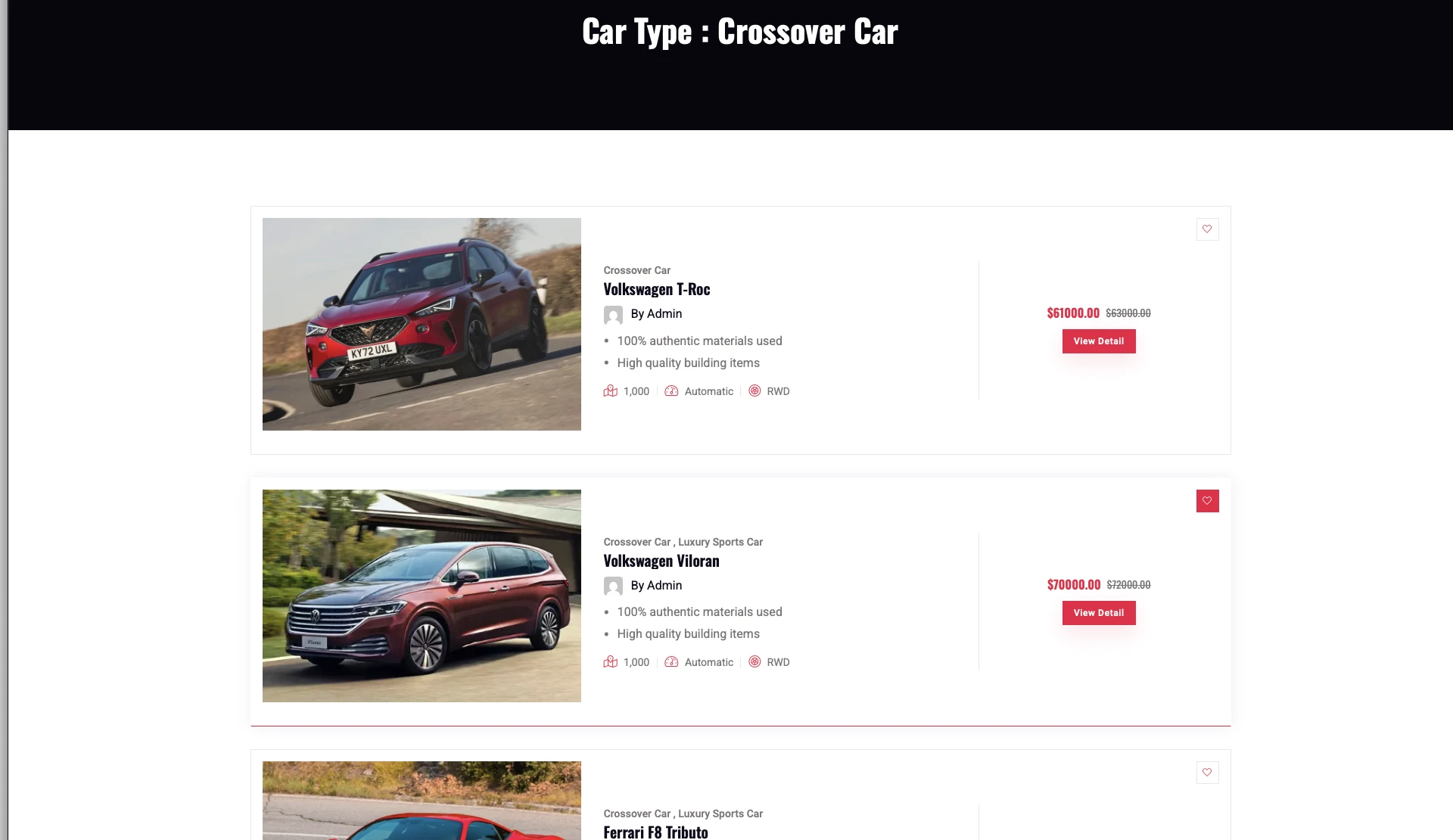Toggle the Volkswagen Viloran wishlist heart
The height and width of the screenshot is (840, 1453).
click(1207, 501)
